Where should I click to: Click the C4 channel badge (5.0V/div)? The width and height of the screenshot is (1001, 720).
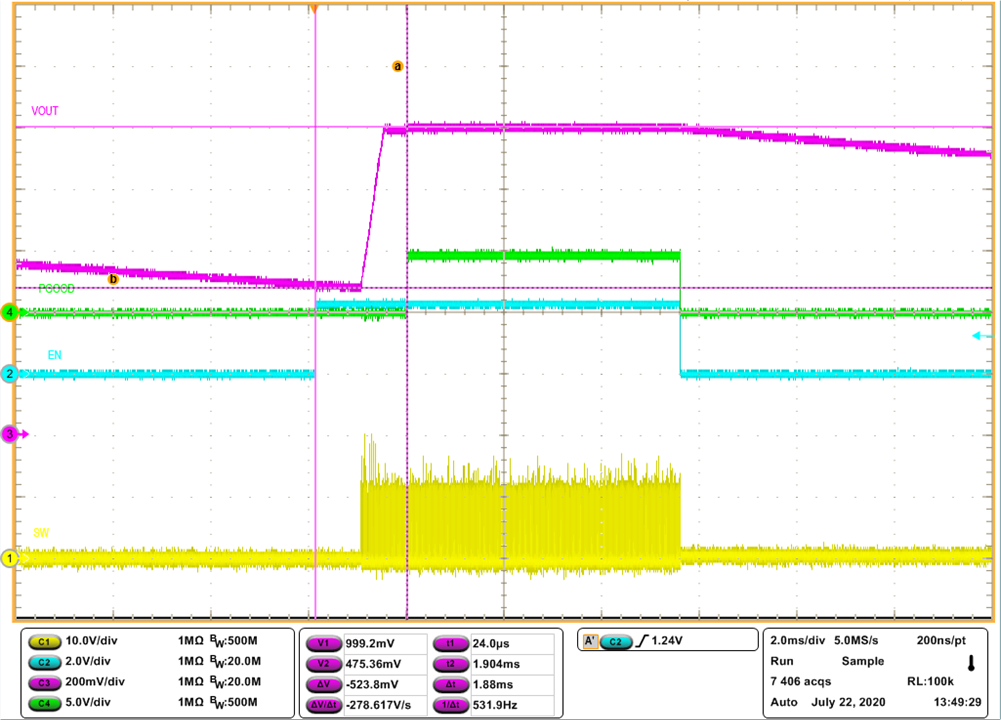pos(42,701)
